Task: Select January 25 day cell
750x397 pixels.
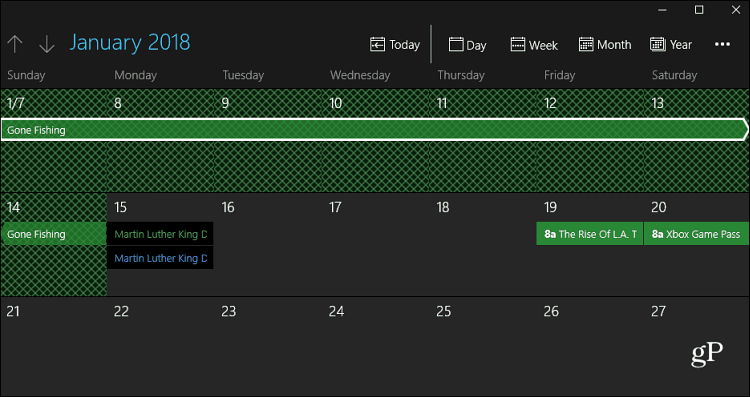Action: (x=483, y=346)
